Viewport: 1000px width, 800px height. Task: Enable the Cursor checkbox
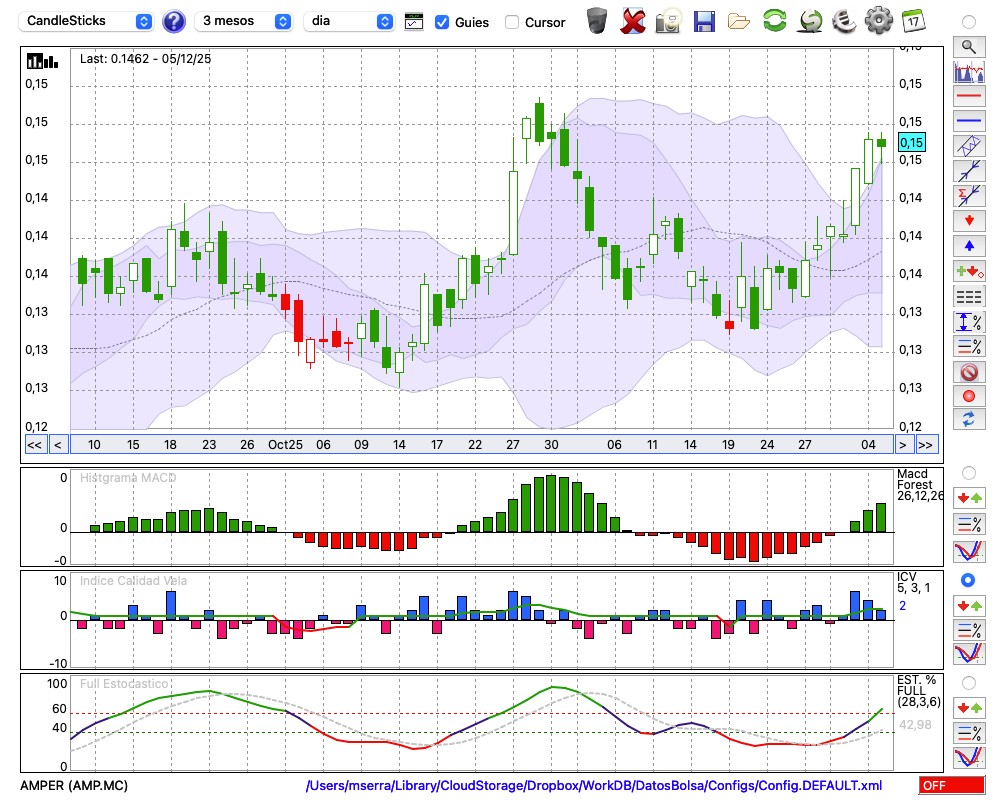(x=512, y=22)
